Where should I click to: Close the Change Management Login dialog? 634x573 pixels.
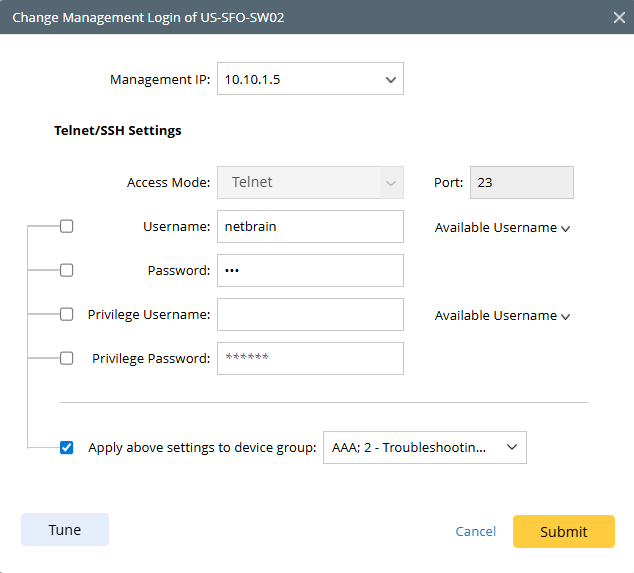[x=619, y=17]
